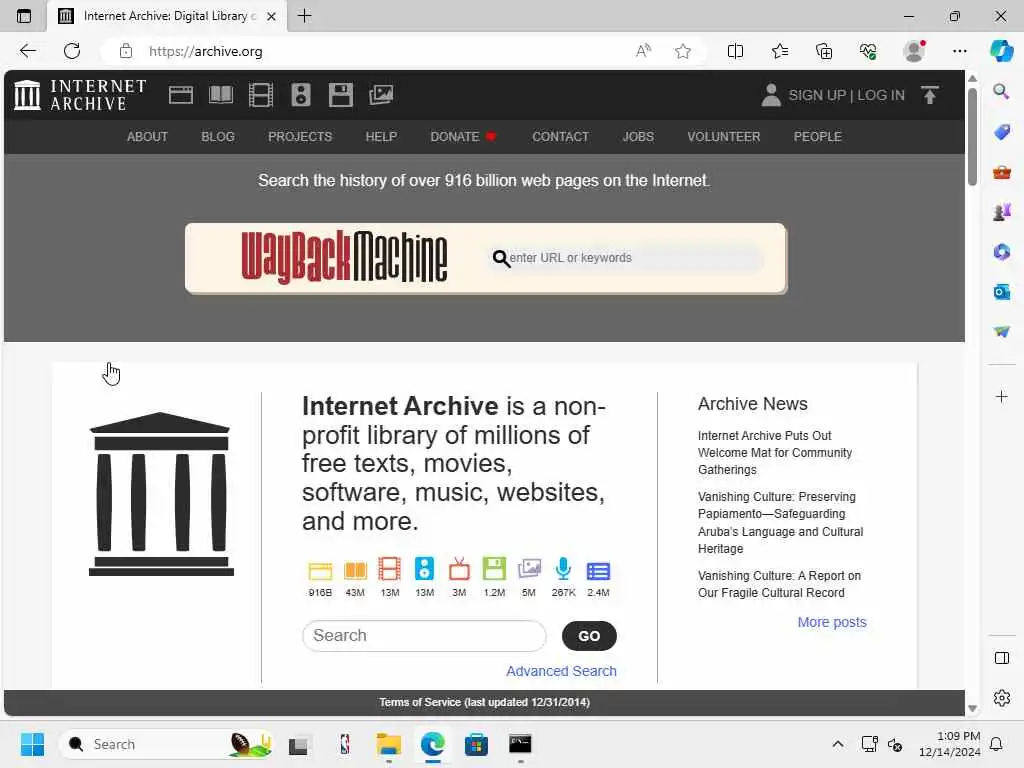The height and width of the screenshot is (768, 1024).
Task: Click the 5M images collection icon
Action: pos(529,569)
